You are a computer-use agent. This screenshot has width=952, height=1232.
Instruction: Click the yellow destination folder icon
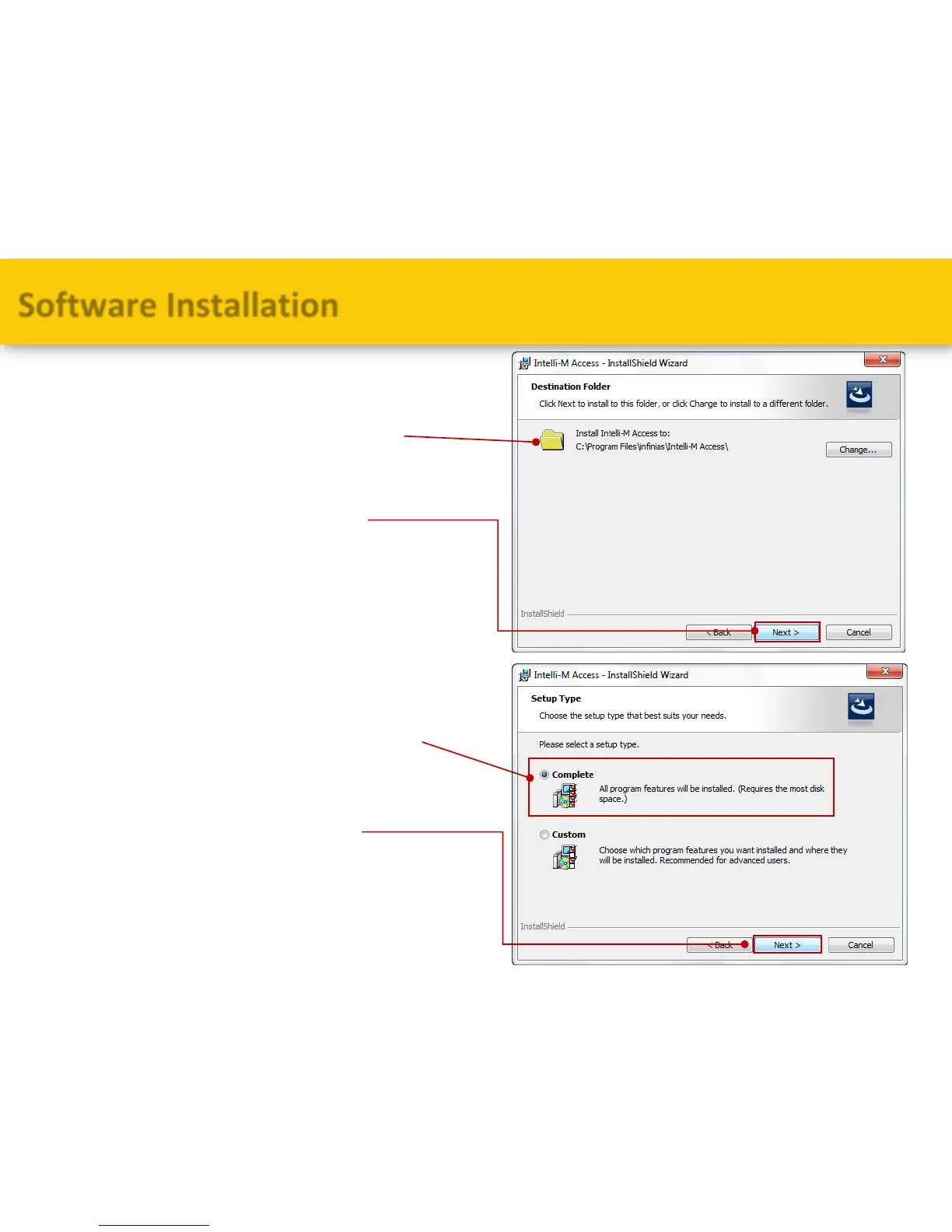(552, 440)
